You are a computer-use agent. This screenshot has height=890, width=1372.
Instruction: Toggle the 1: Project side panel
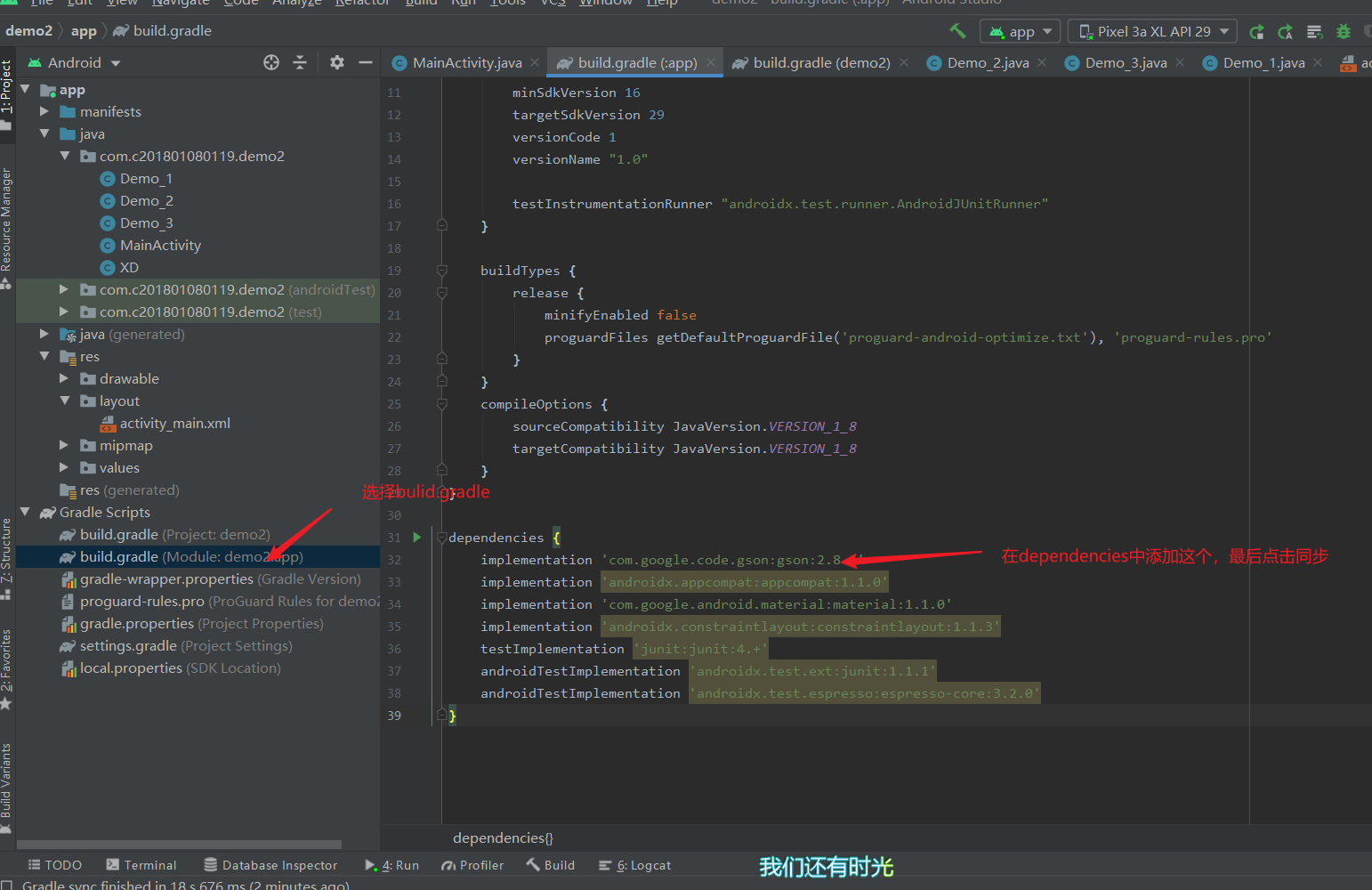pyautogui.click(x=6, y=93)
